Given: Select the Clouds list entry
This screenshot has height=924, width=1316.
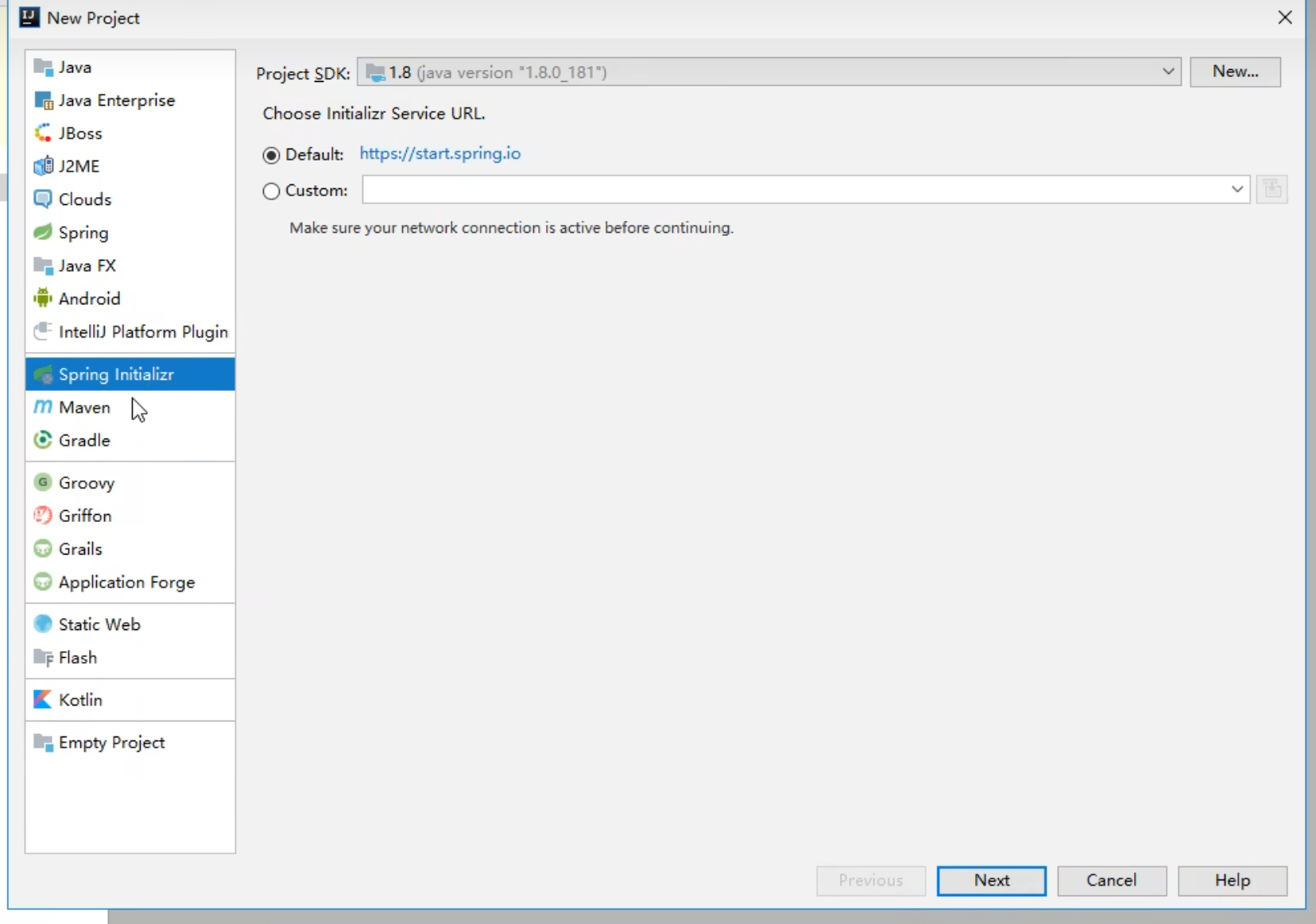Looking at the screenshot, I should coord(130,199).
